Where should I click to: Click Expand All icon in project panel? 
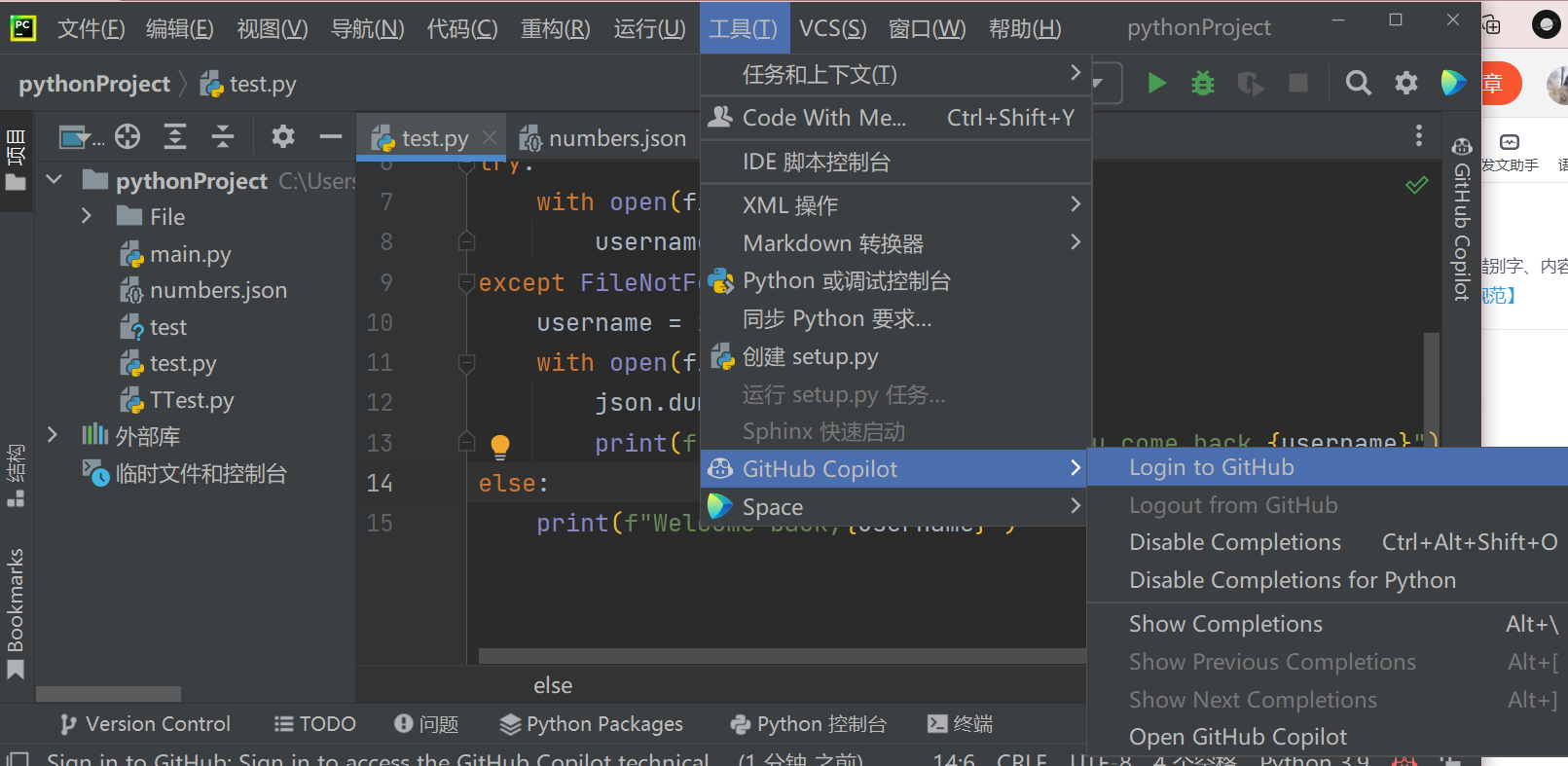175,136
